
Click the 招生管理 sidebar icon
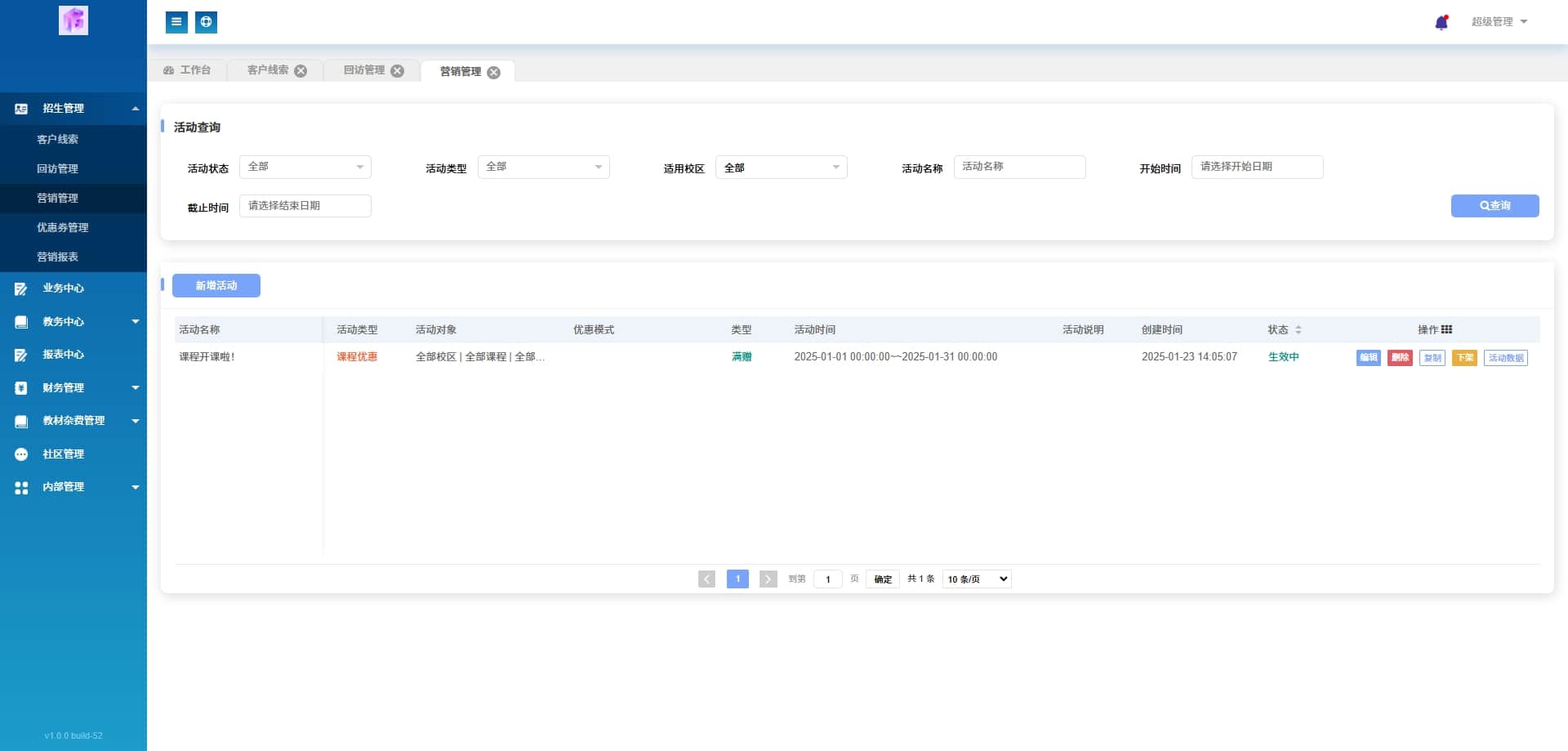tap(21, 109)
